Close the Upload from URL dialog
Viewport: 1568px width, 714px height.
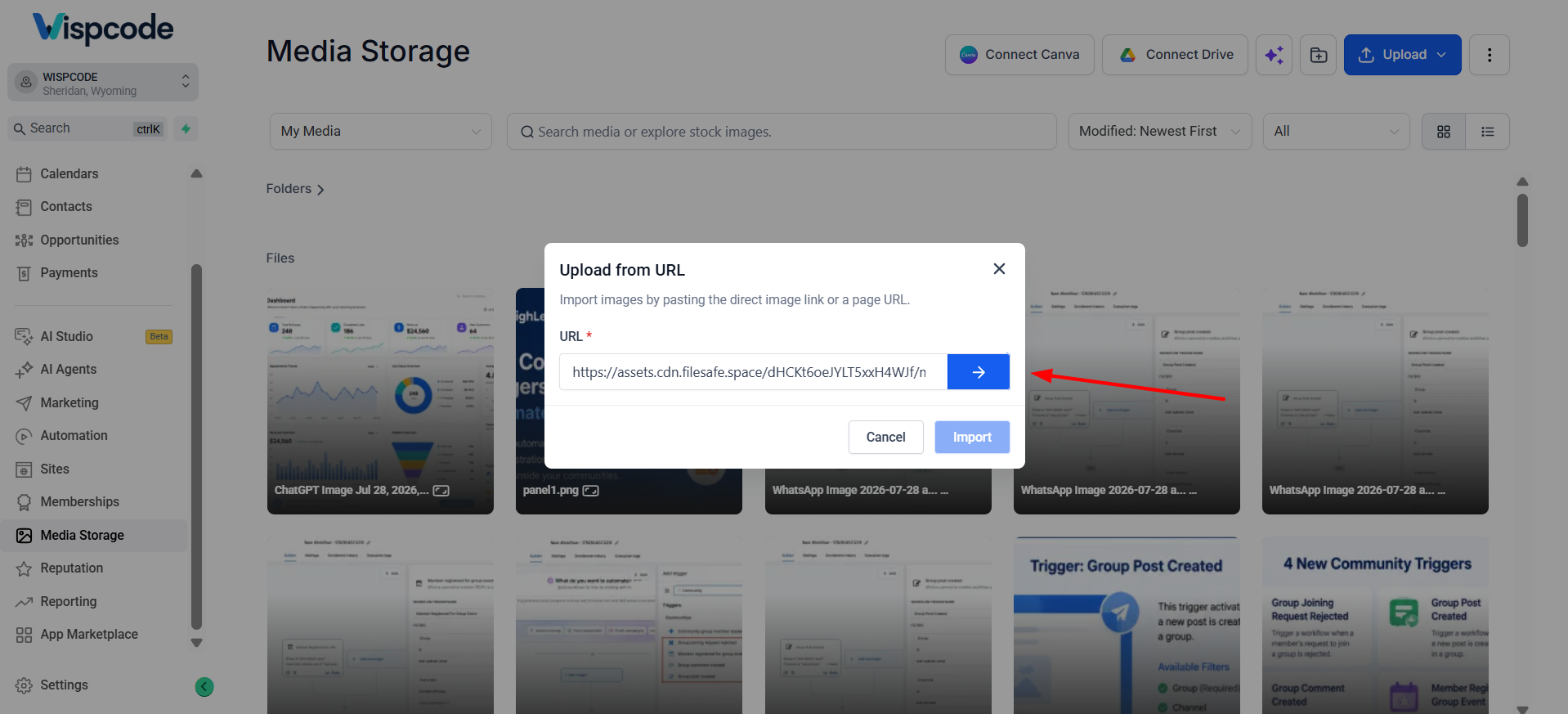pos(999,269)
